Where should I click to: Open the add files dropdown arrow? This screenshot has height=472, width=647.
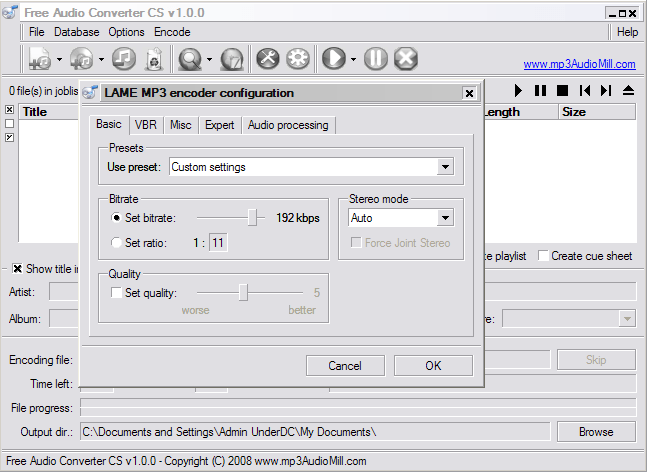(59, 59)
